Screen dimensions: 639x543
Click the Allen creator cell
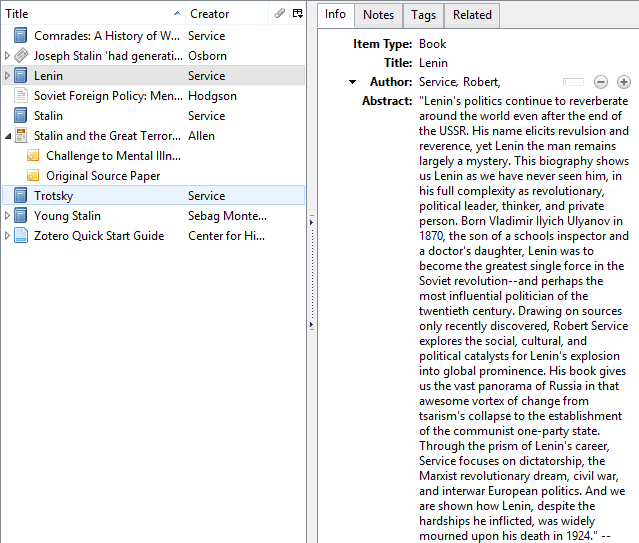pyautogui.click(x=201, y=136)
